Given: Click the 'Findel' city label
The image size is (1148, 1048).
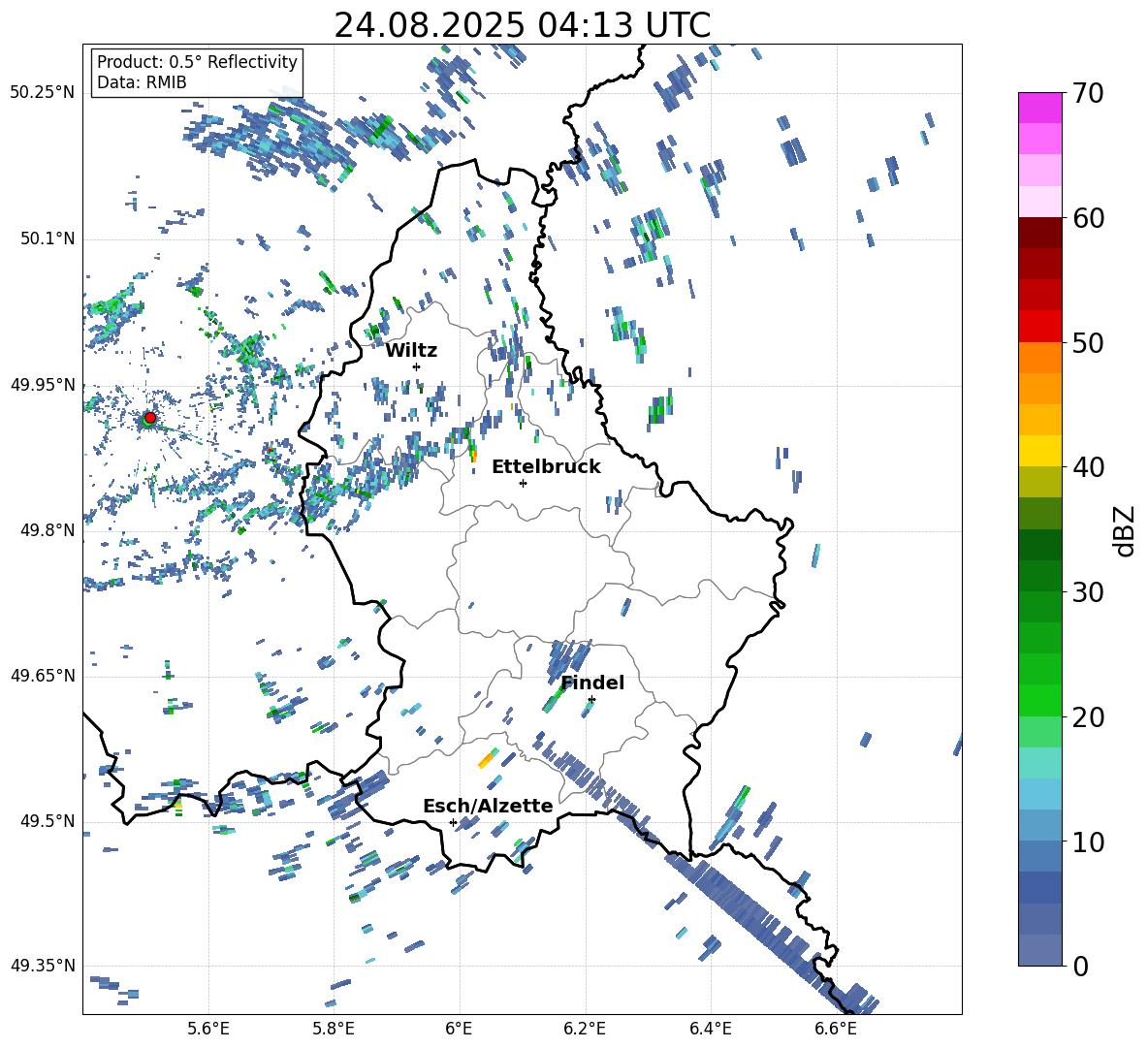Looking at the screenshot, I should (592, 683).
